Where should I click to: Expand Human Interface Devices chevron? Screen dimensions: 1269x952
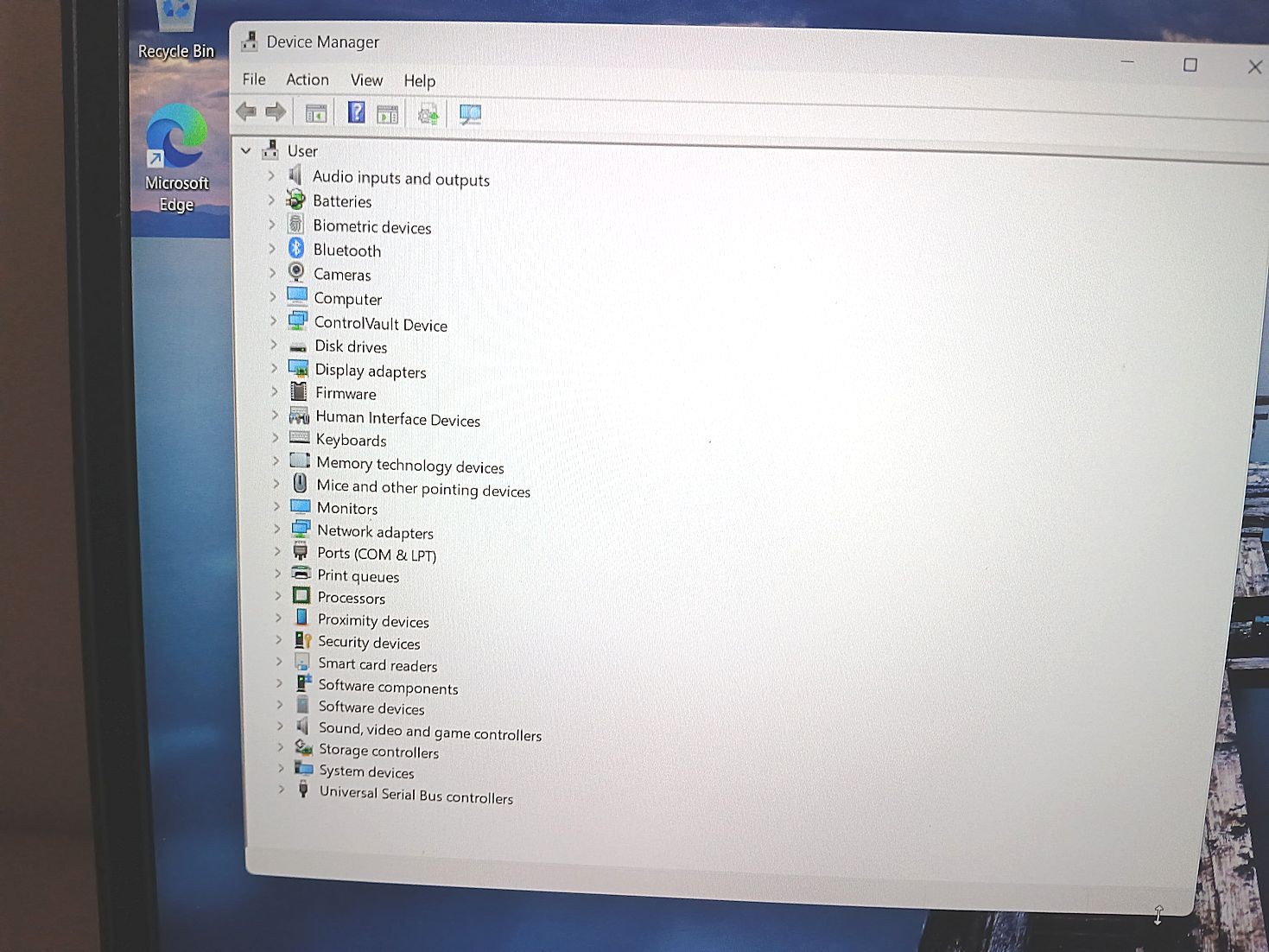tap(275, 416)
